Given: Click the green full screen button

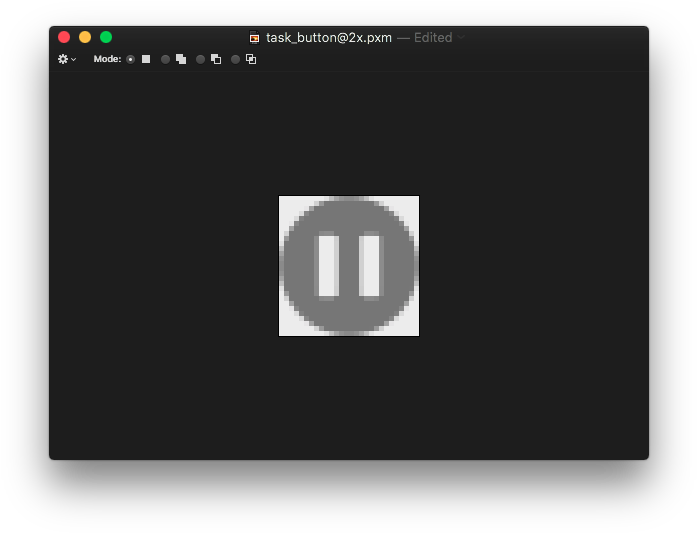Looking at the screenshot, I should [106, 37].
